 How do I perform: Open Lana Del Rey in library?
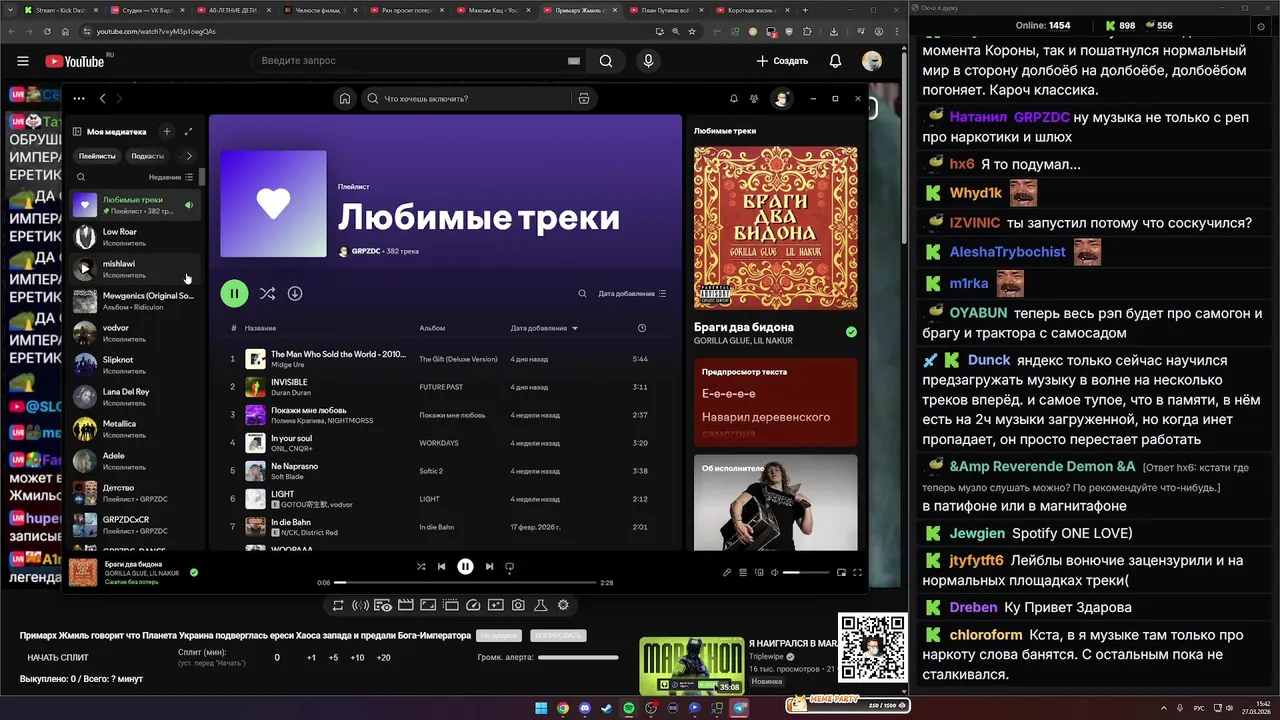coord(136,397)
